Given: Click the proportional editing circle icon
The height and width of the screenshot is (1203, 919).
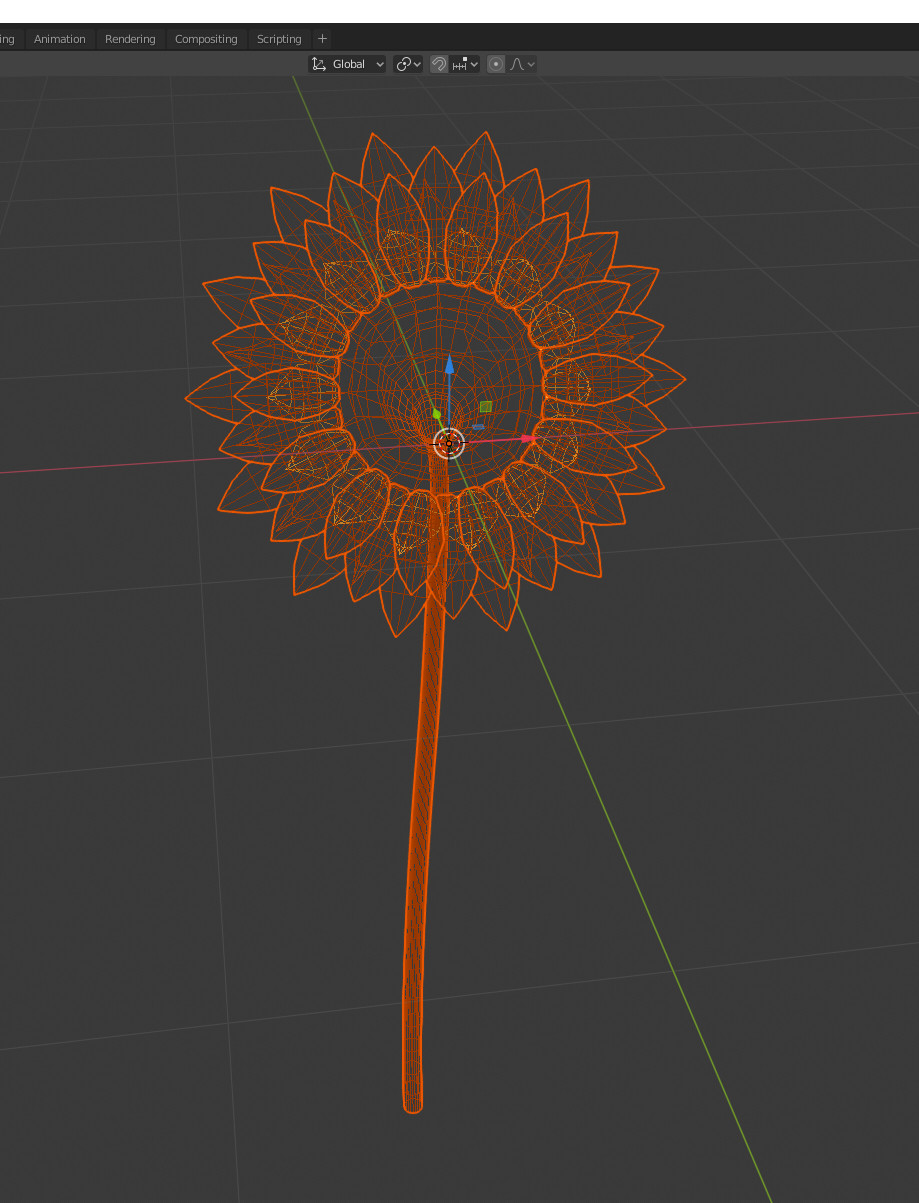Looking at the screenshot, I should [x=495, y=63].
